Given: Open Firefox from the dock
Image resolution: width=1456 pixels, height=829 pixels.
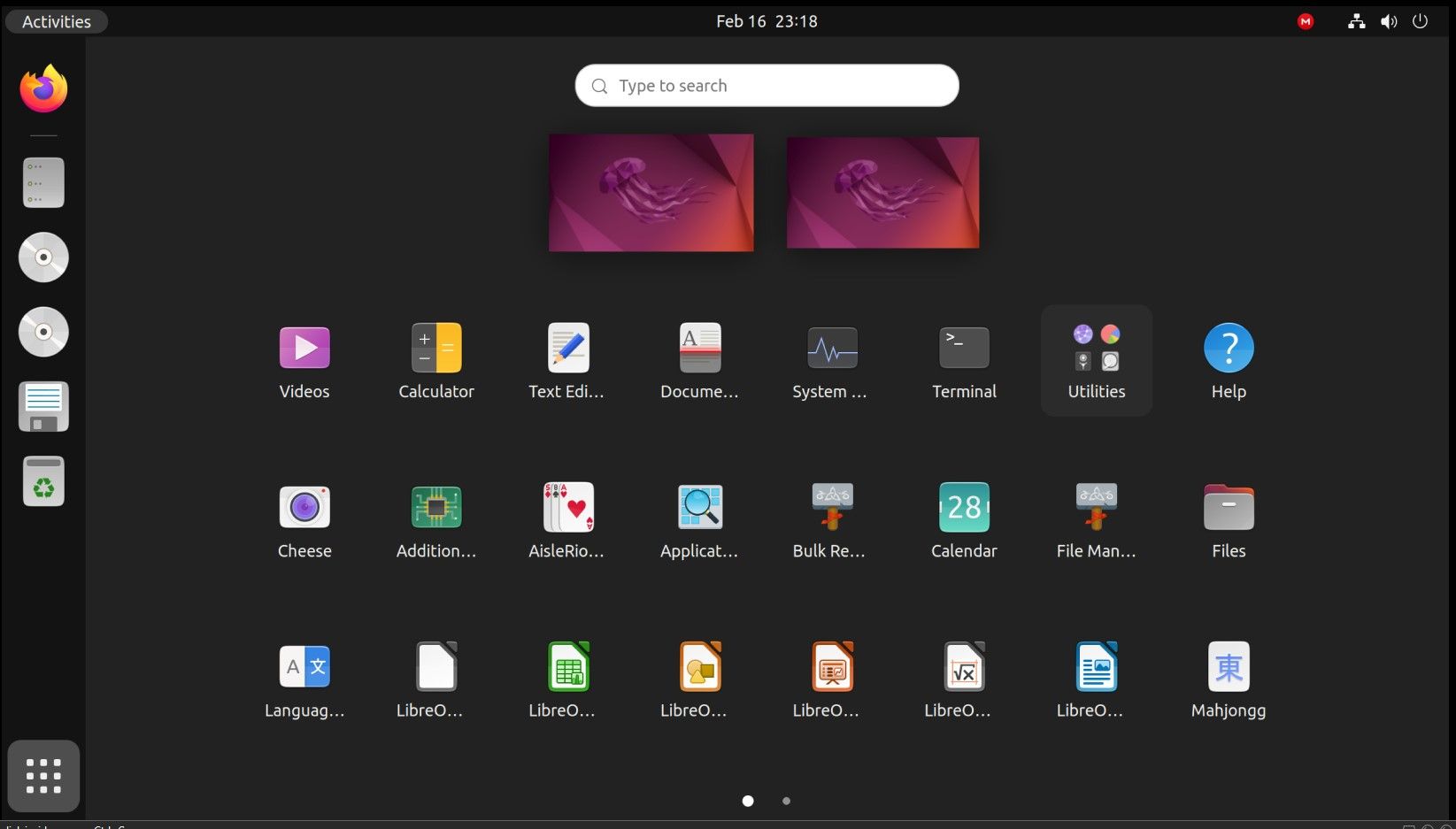Looking at the screenshot, I should pyautogui.click(x=42, y=88).
